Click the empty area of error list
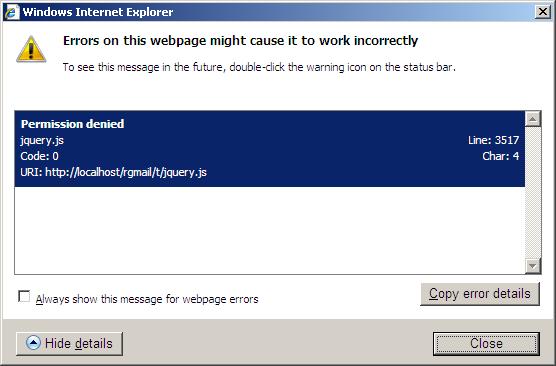The height and width of the screenshot is (366, 556). tap(269, 230)
